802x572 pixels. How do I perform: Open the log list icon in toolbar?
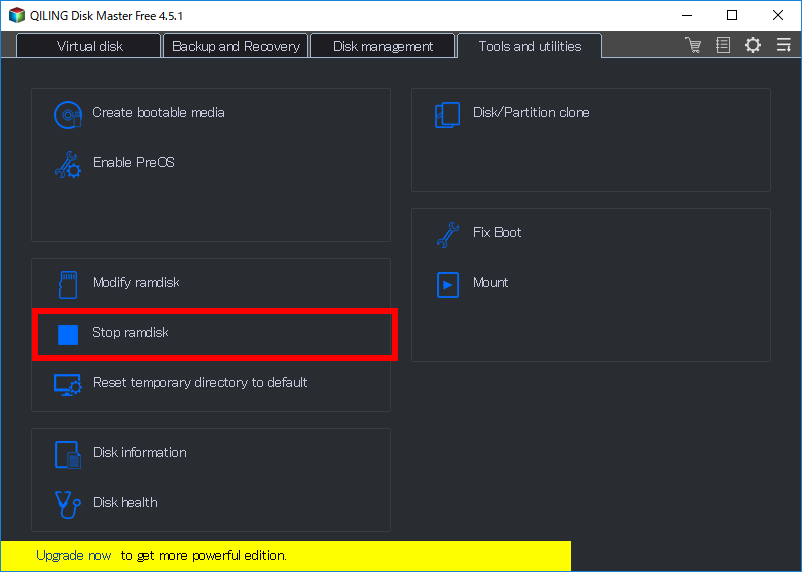[x=723, y=45]
